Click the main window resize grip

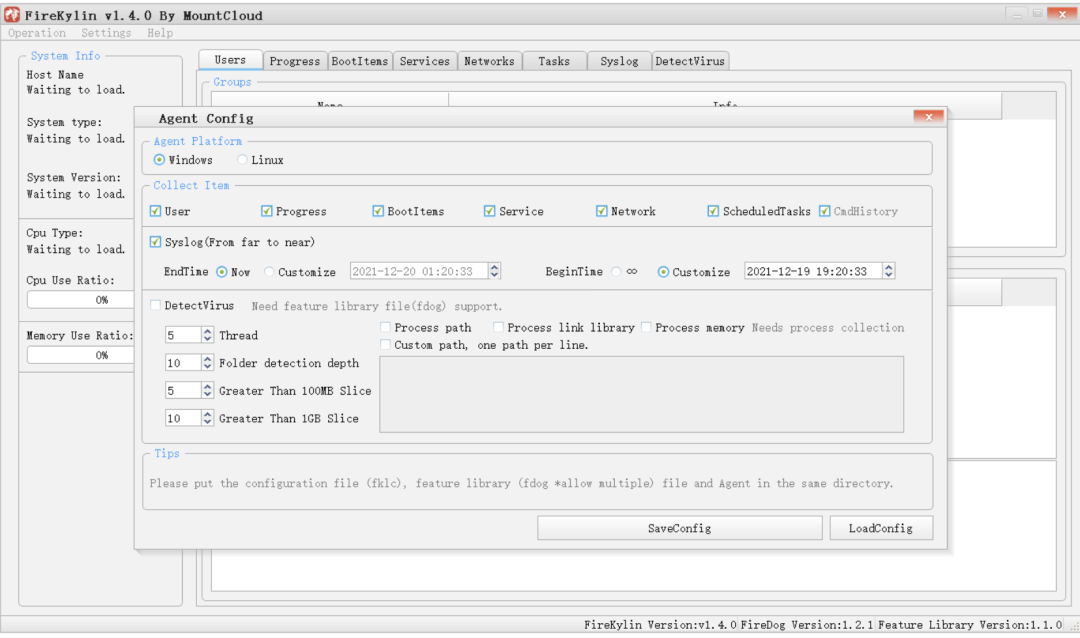click(1074, 626)
